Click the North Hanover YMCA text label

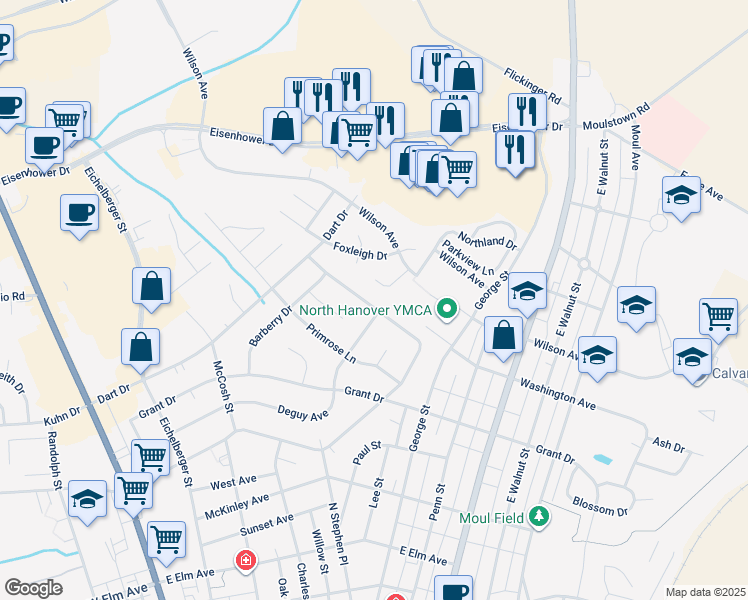click(365, 310)
